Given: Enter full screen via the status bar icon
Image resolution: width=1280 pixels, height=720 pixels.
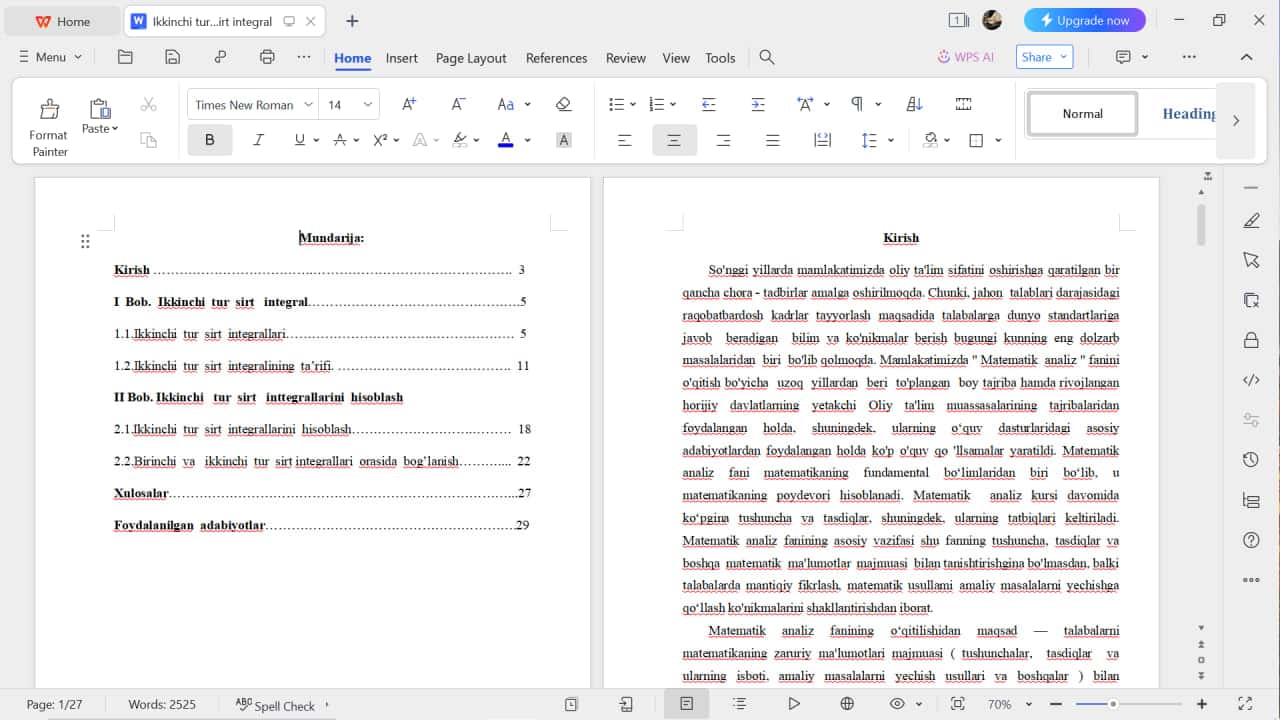Looking at the screenshot, I should (1245, 704).
